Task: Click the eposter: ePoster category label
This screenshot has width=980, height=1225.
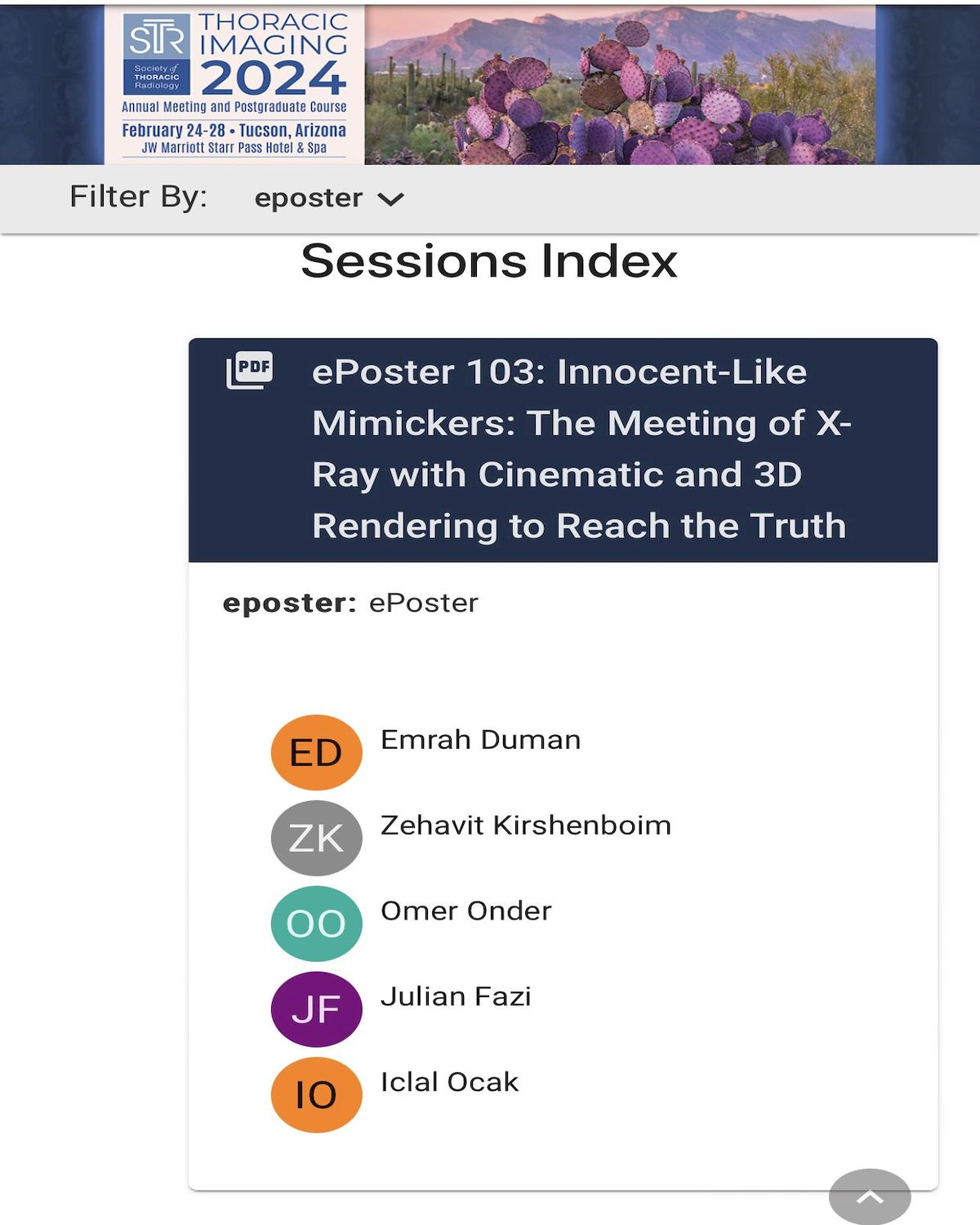Action: click(x=350, y=603)
